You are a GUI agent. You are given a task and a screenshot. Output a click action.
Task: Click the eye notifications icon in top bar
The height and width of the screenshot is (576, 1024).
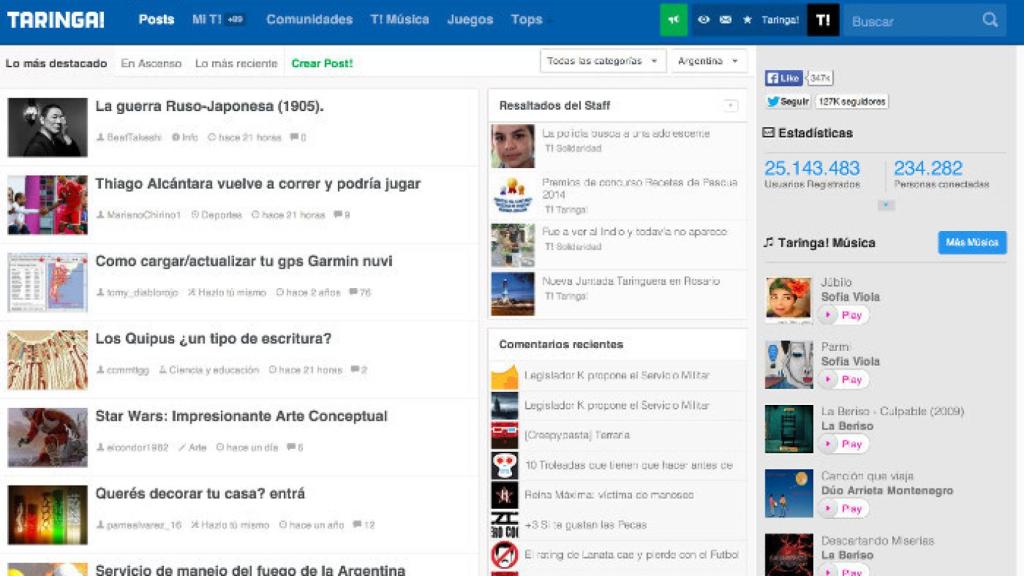[x=704, y=18]
